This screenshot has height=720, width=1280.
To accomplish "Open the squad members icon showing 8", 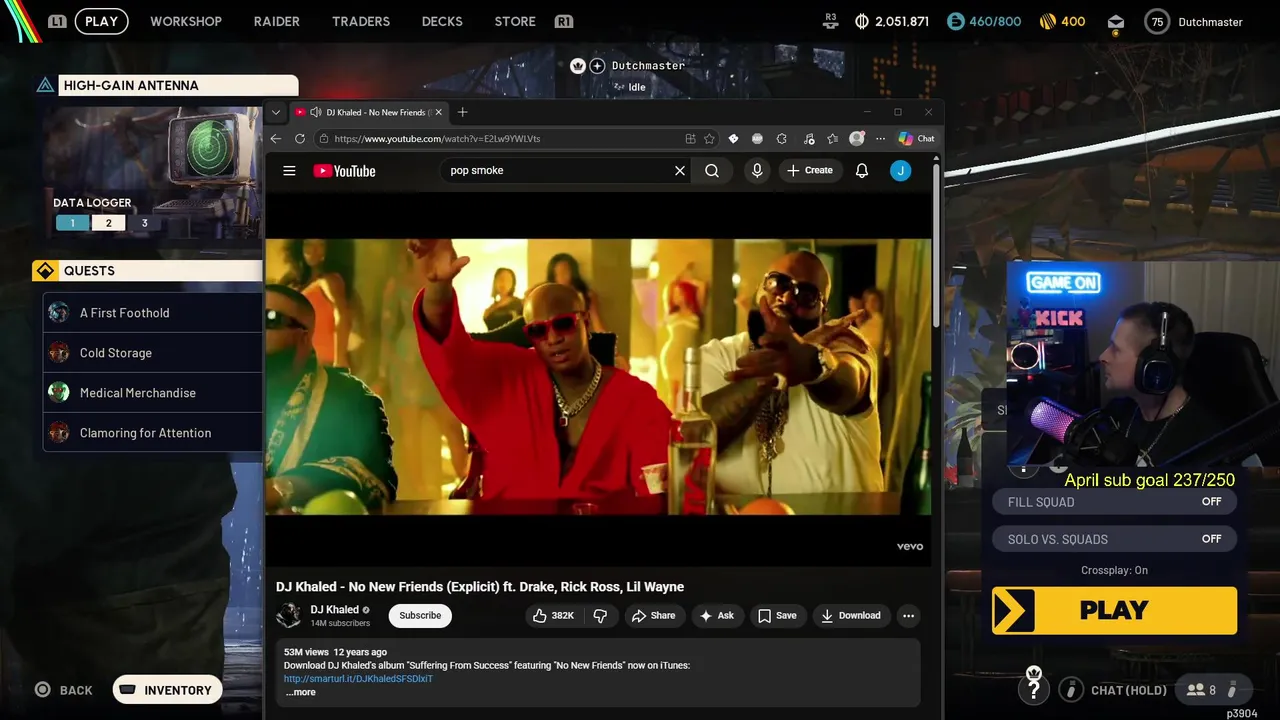I will 1201,690.
